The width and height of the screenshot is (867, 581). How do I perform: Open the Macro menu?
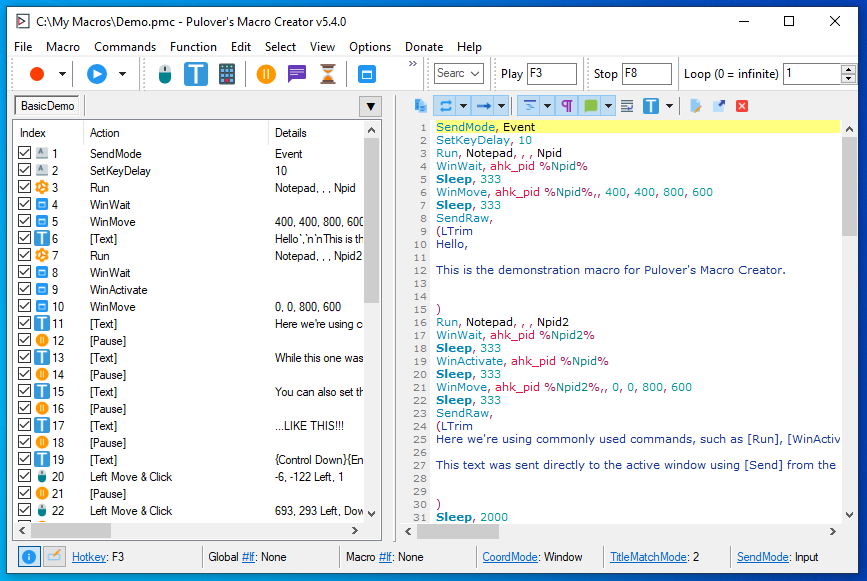pos(63,47)
